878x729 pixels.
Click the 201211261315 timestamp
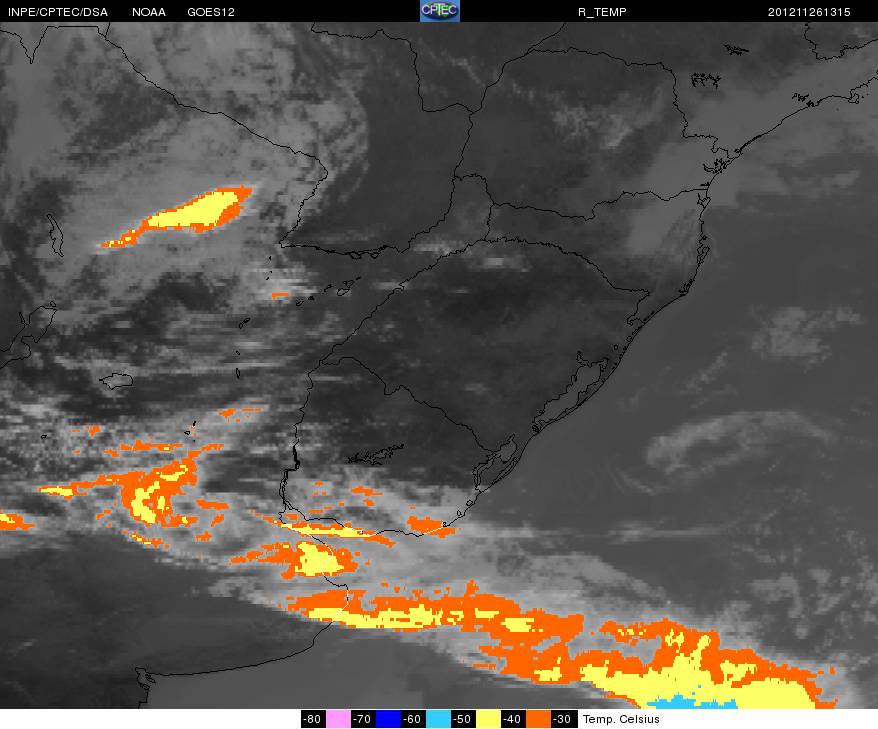(809, 12)
